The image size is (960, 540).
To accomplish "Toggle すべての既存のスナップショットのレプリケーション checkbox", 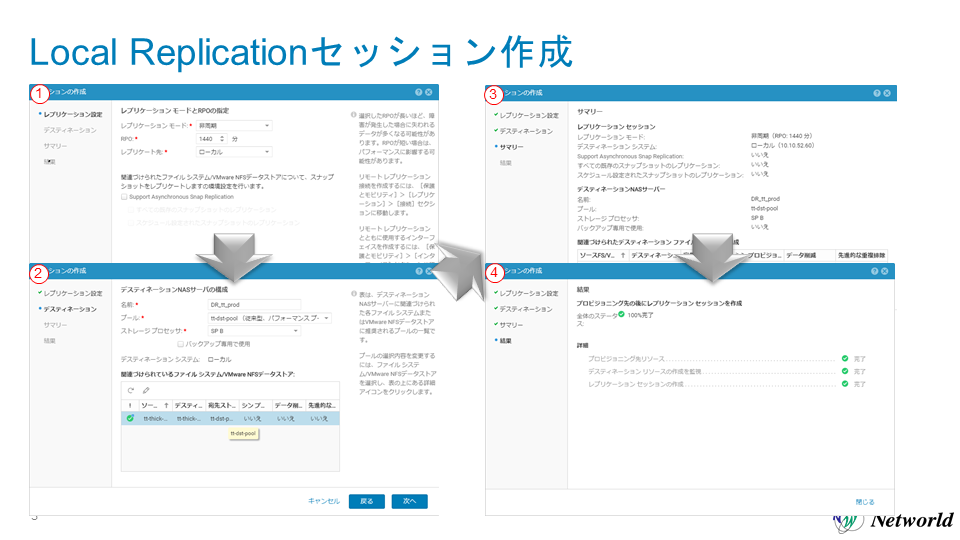I will click(131, 210).
